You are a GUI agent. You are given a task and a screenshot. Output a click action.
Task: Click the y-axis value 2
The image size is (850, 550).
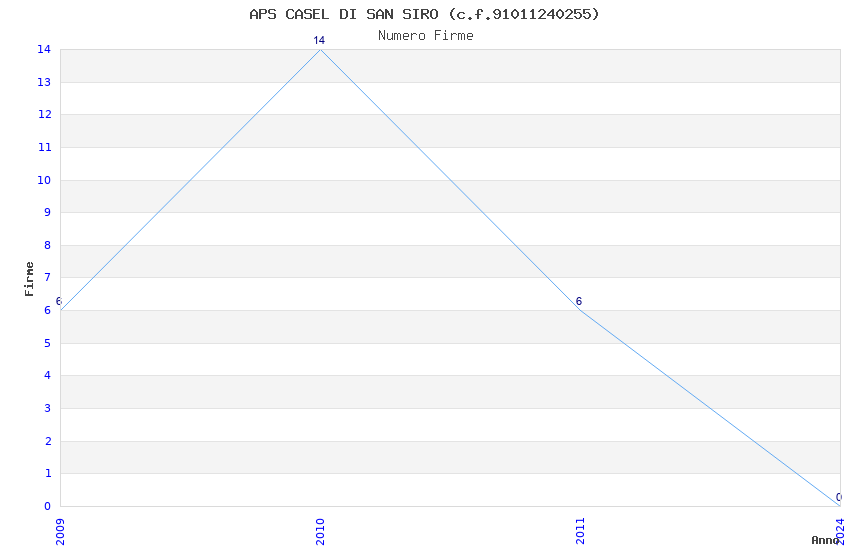coord(48,442)
